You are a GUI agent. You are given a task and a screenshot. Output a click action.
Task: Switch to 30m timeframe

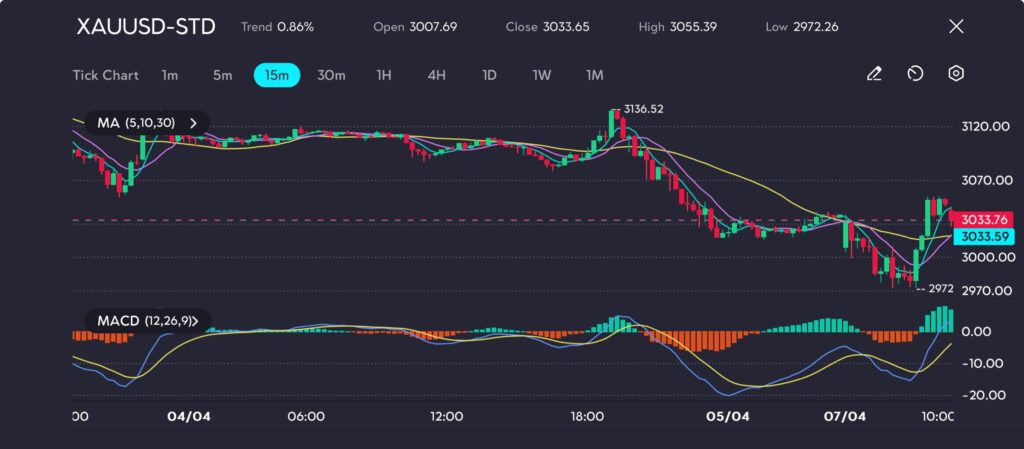coord(331,75)
